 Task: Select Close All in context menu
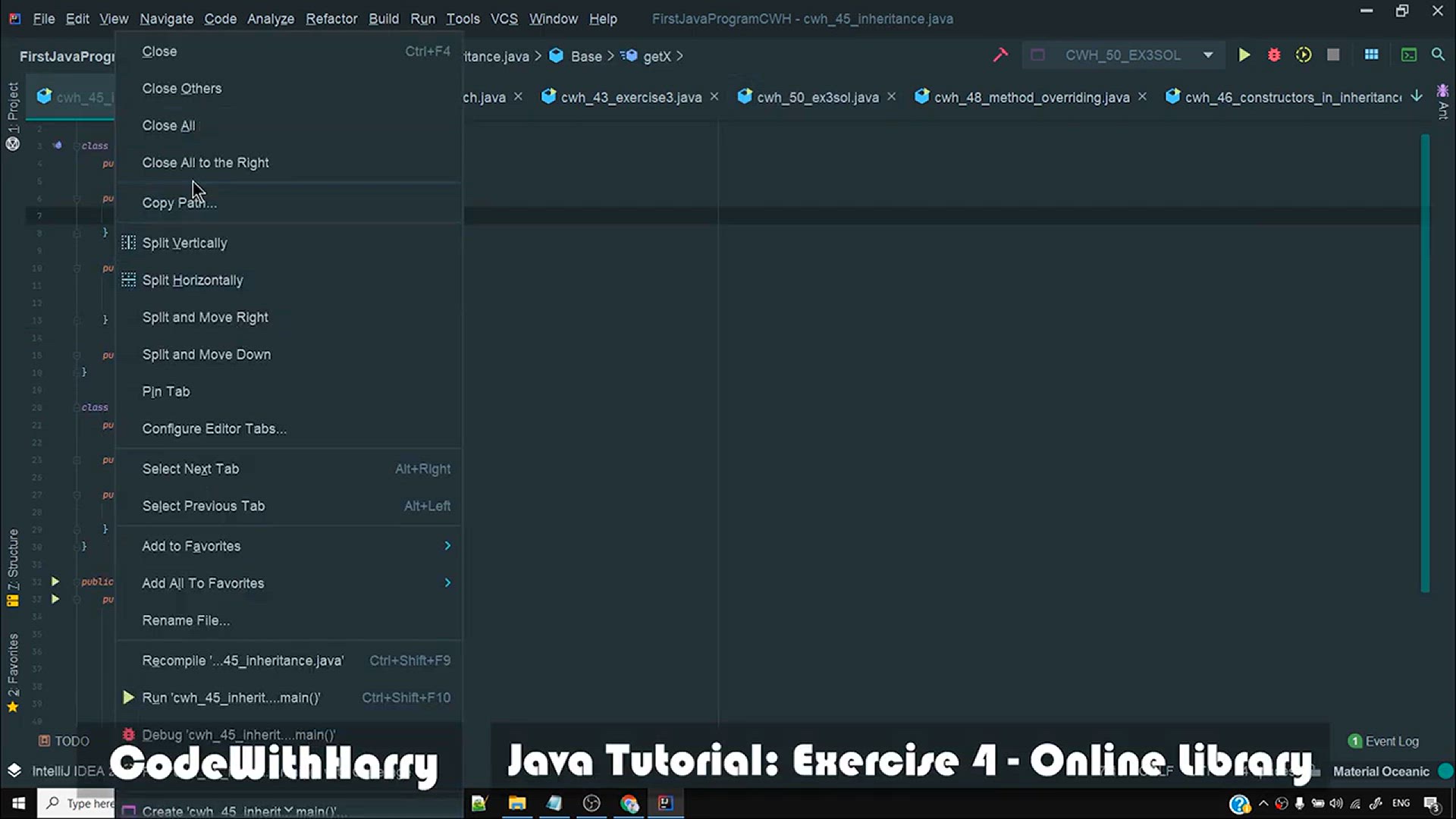coord(289,126)
